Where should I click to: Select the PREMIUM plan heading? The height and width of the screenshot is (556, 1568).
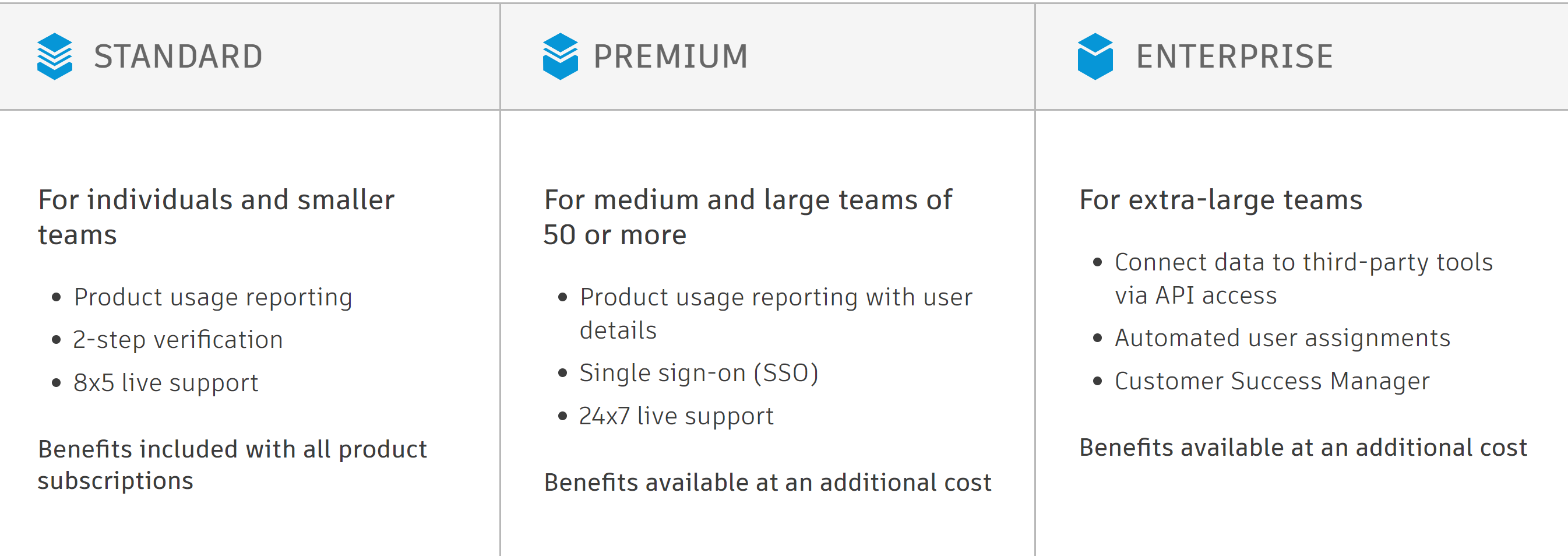pyautogui.click(x=670, y=57)
